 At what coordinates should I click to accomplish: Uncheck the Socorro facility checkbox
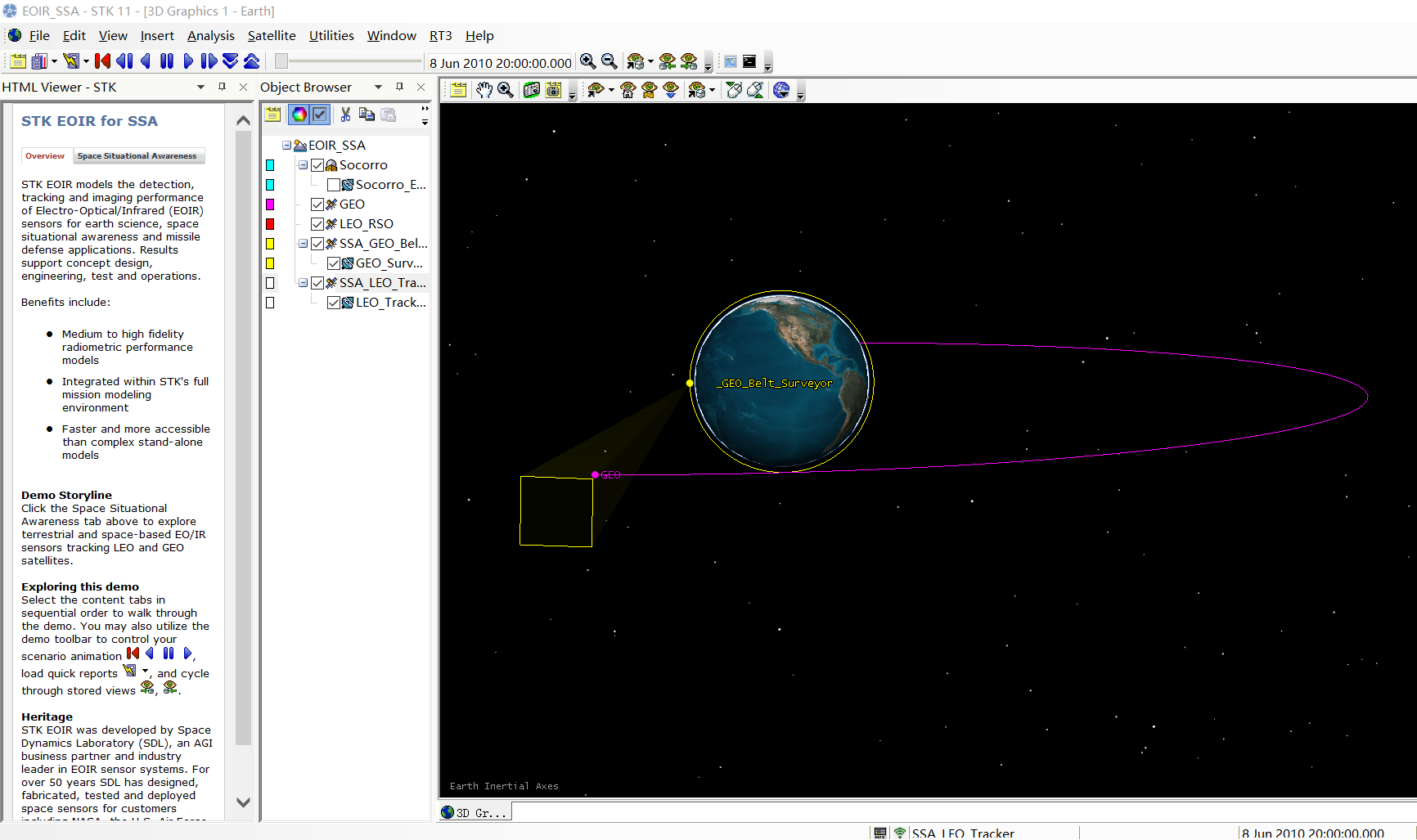pyautogui.click(x=317, y=165)
